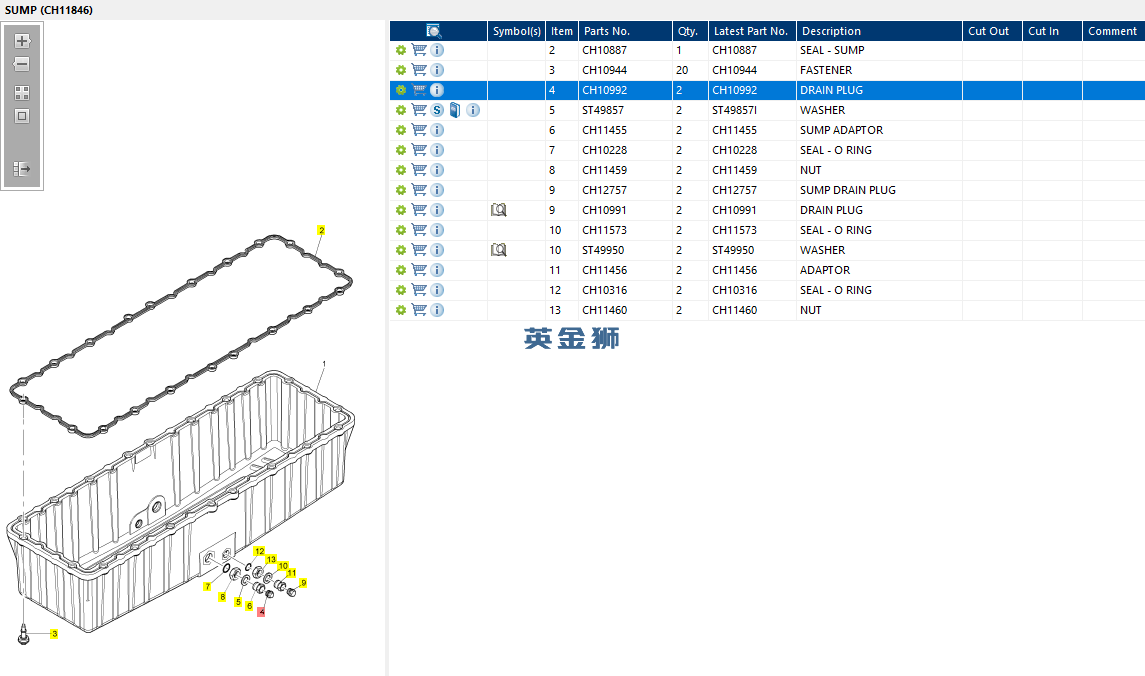Click yellow callout label 2 on diagram

pos(321,230)
